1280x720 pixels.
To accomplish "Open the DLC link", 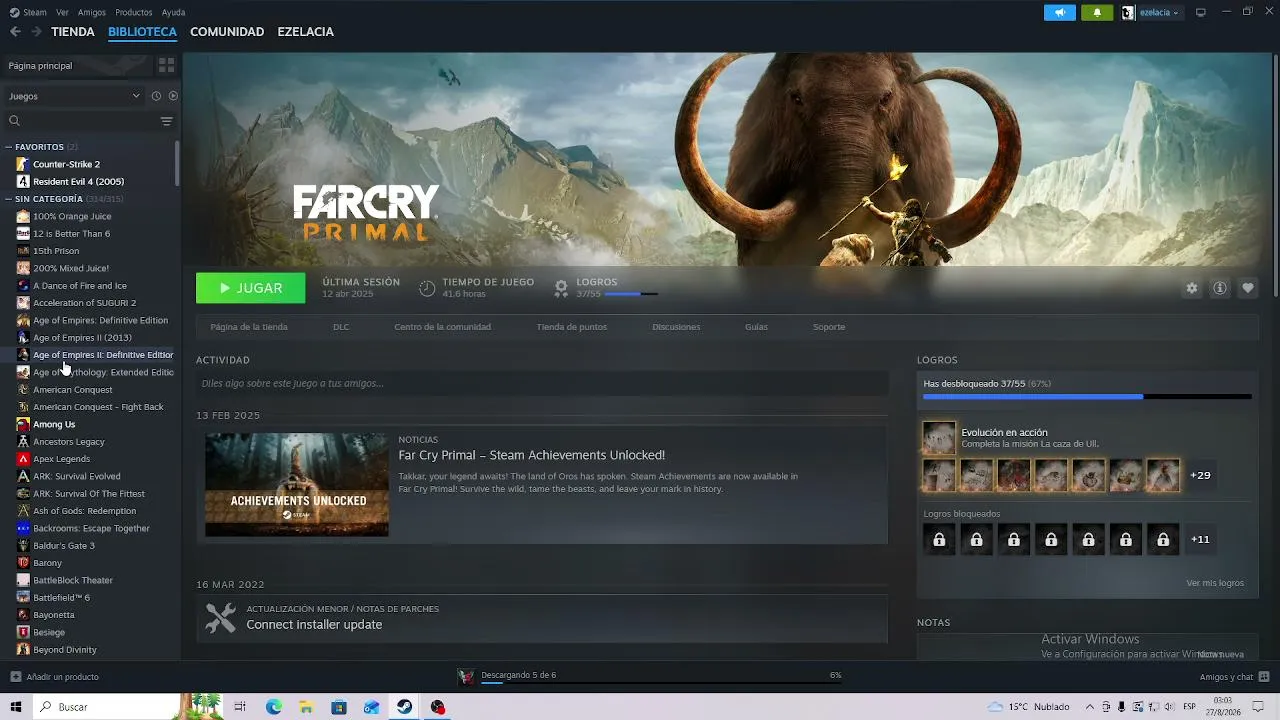I will [341, 327].
